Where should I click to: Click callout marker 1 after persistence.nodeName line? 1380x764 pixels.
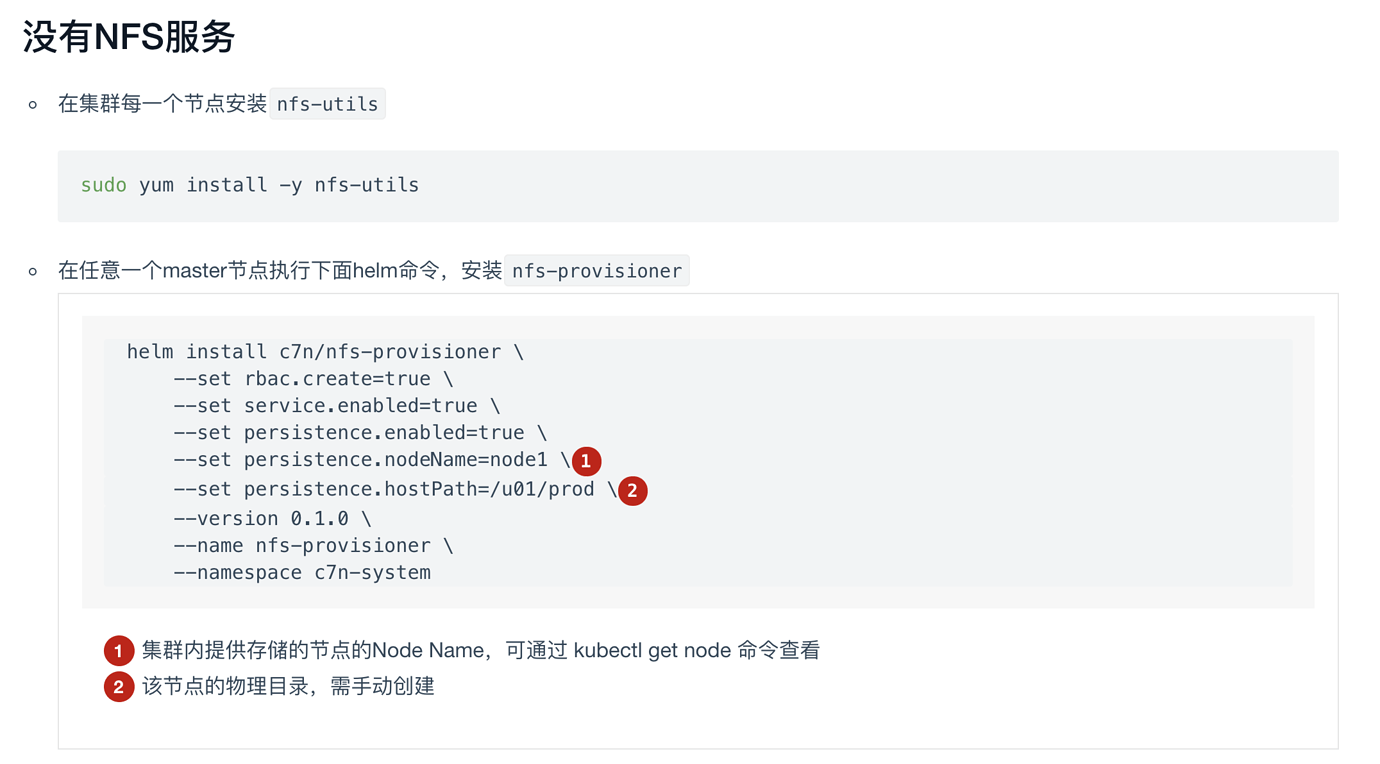(x=586, y=461)
